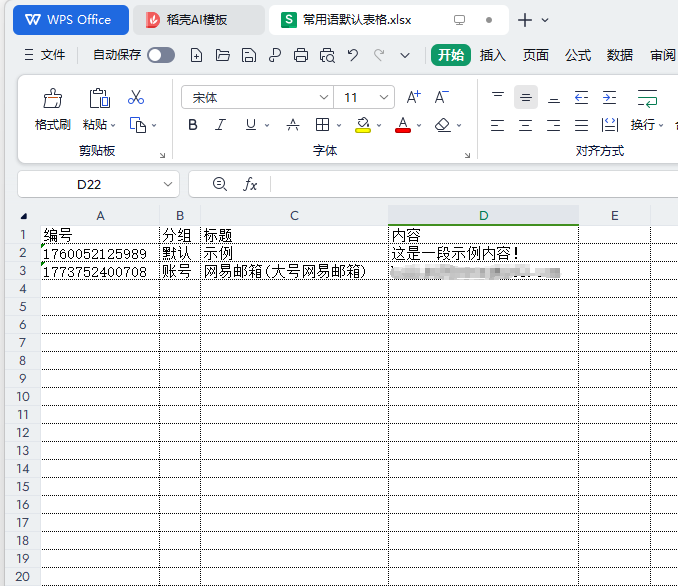The height and width of the screenshot is (586, 678).
Task: Open Print Preview icon
Action: 327,55
